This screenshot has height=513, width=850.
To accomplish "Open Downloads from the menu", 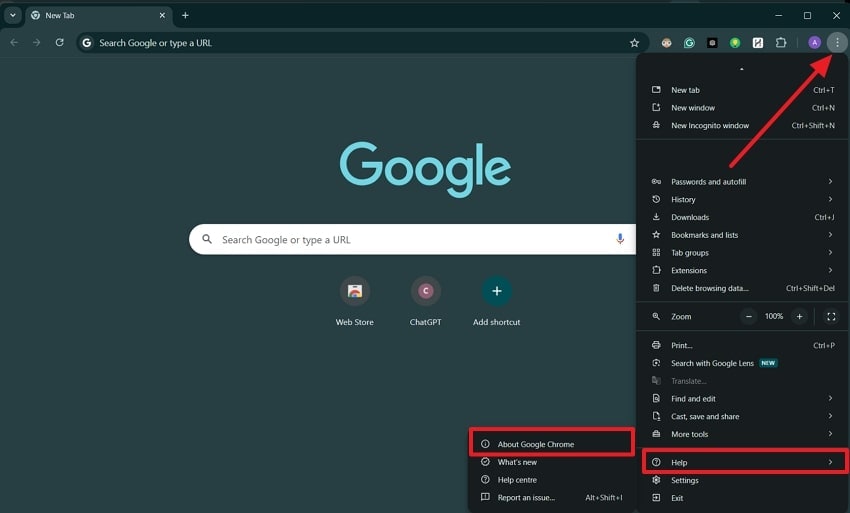I will pyautogui.click(x=743, y=217).
